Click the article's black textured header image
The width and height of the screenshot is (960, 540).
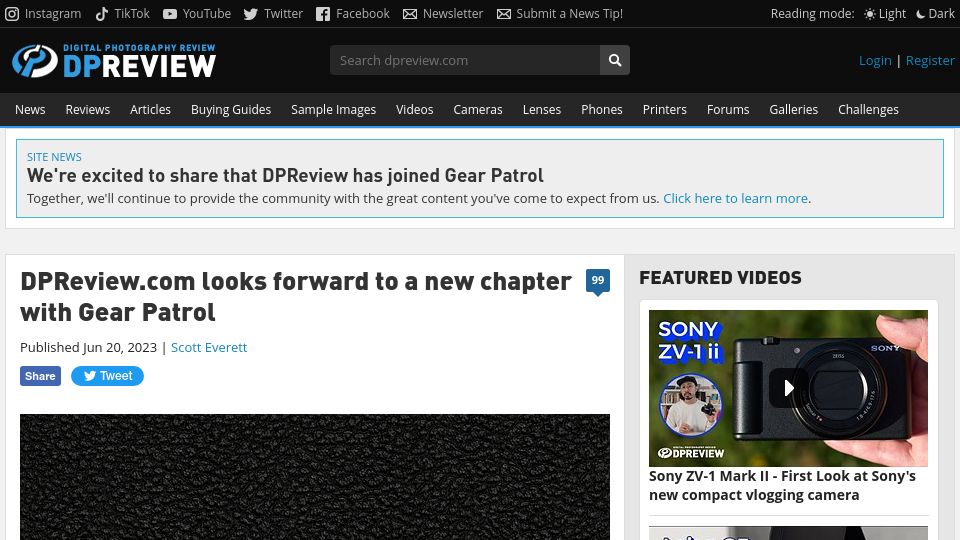(x=315, y=477)
